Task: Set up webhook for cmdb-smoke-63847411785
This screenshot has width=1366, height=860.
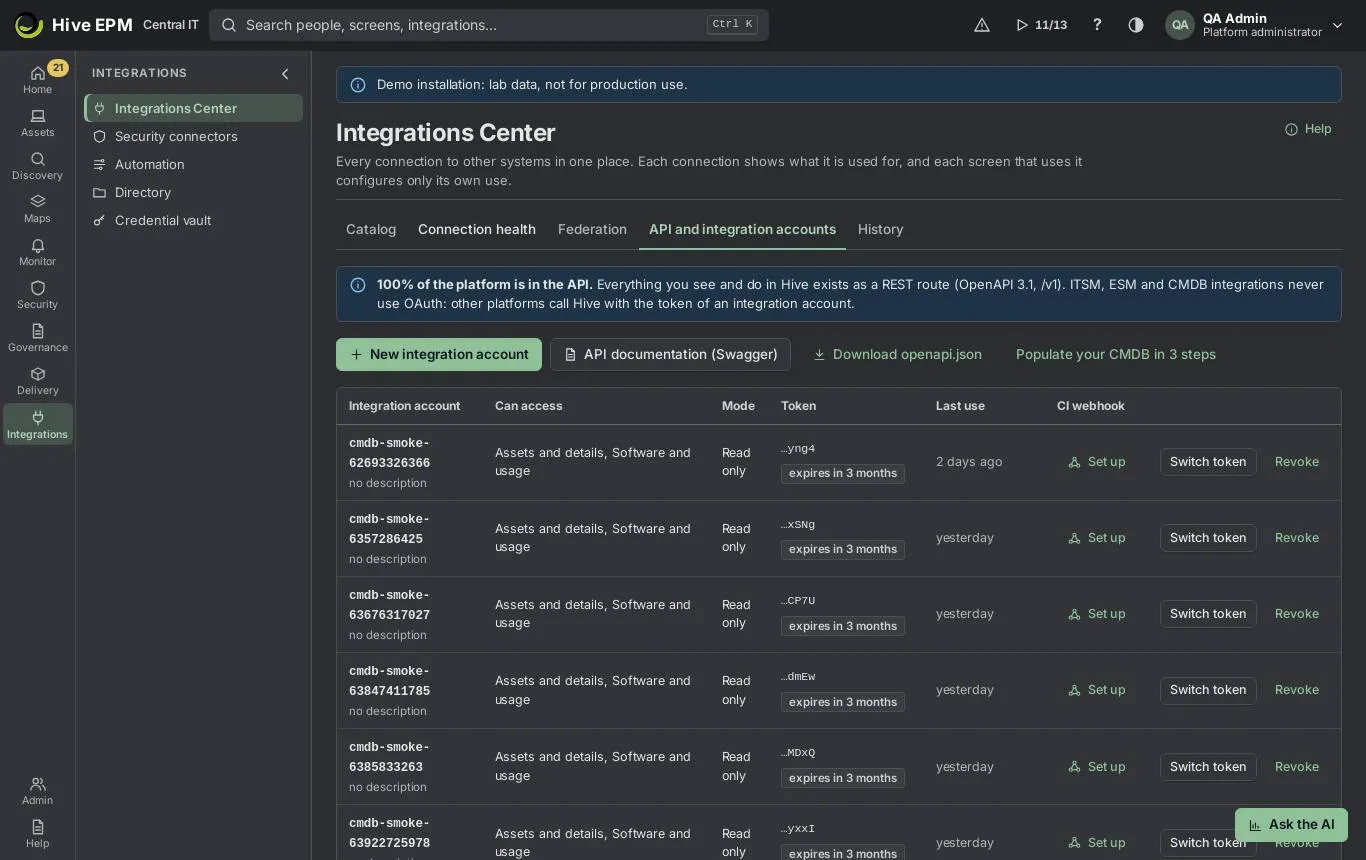Action: pyautogui.click(x=1097, y=690)
